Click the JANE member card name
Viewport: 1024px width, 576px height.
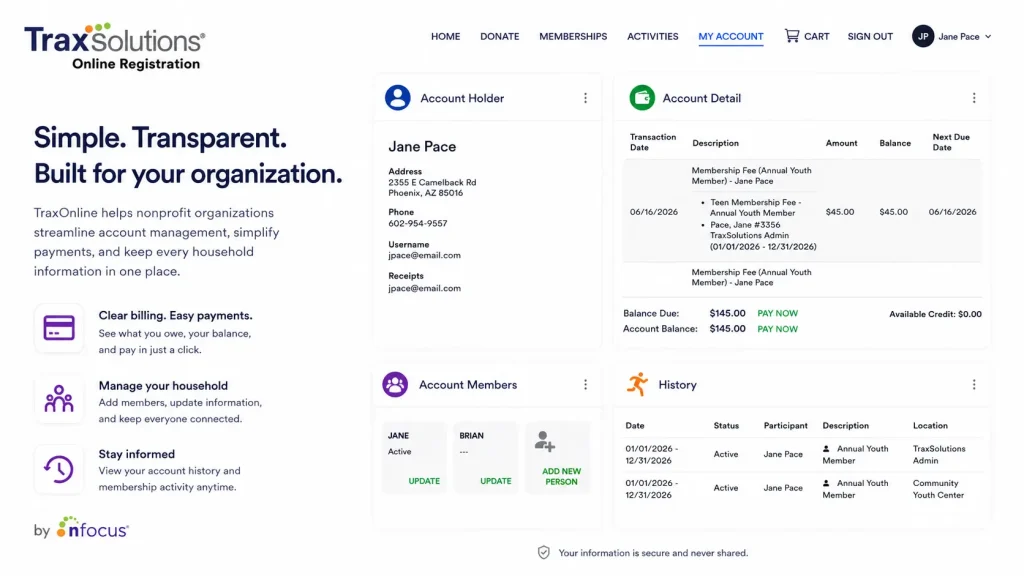coord(398,436)
